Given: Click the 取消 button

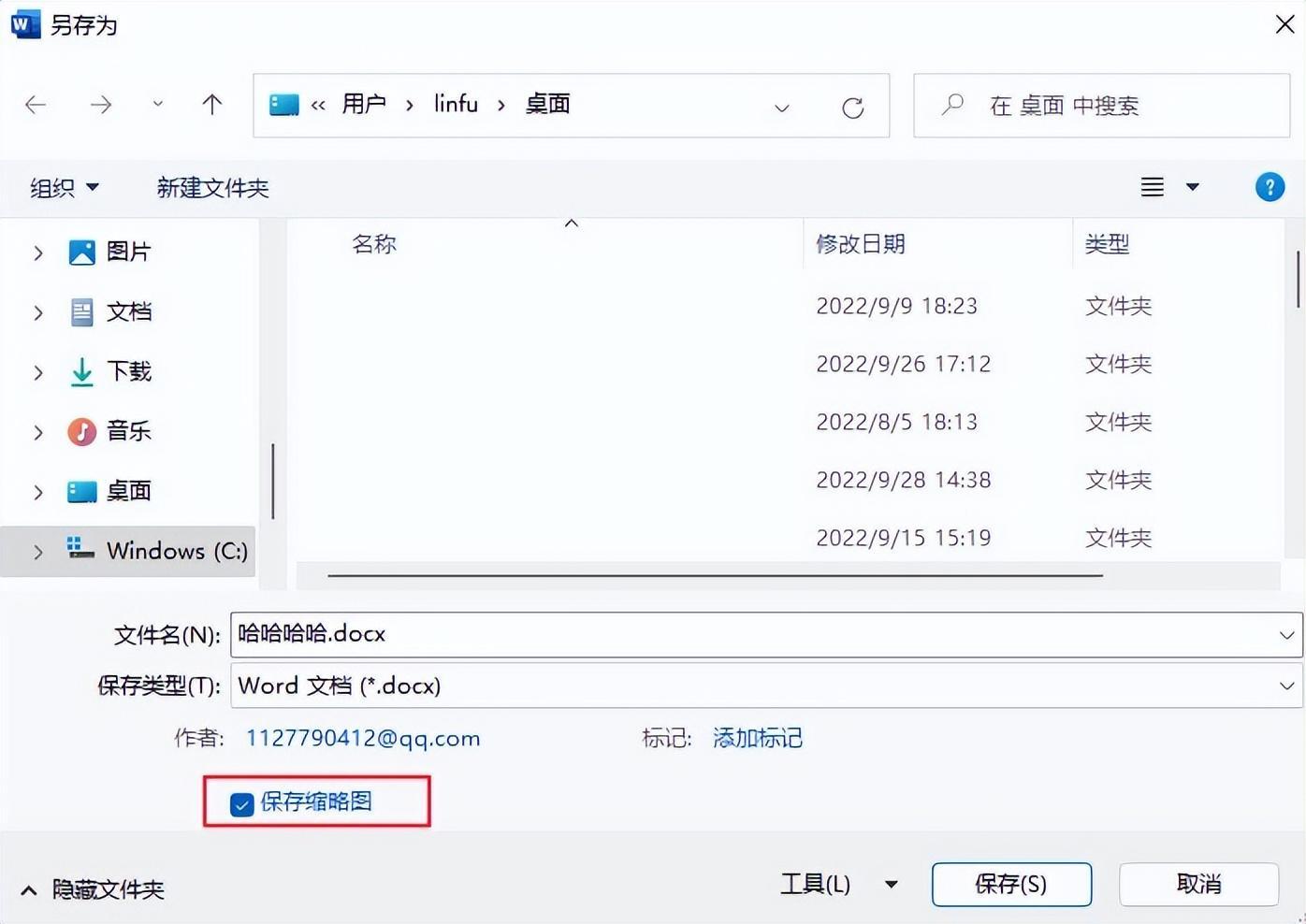Looking at the screenshot, I should (1198, 884).
